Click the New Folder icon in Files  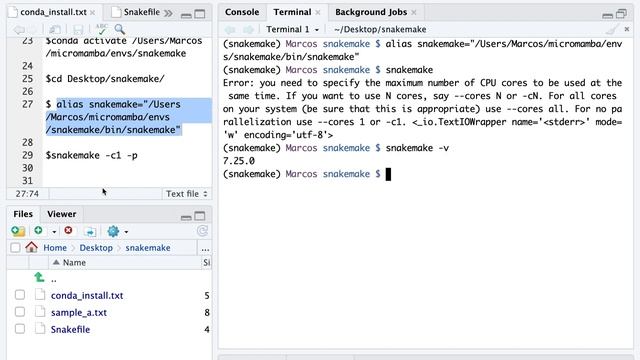18,231
